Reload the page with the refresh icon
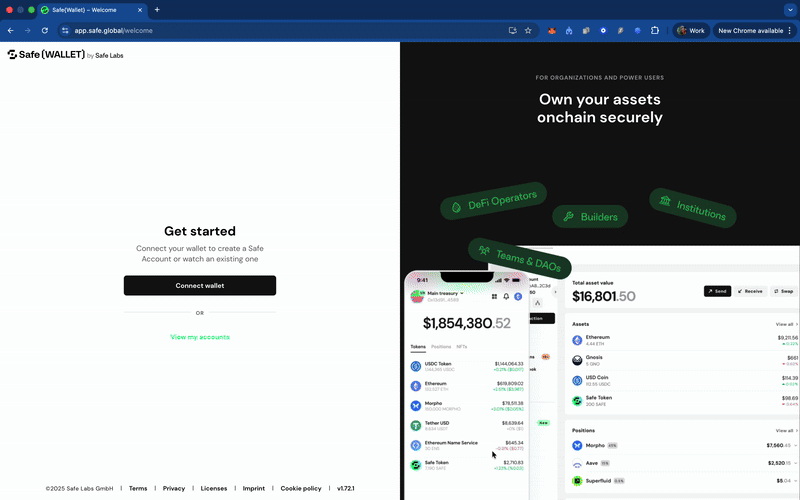Image resolution: width=800 pixels, height=500 pixels. click(45, 31)
